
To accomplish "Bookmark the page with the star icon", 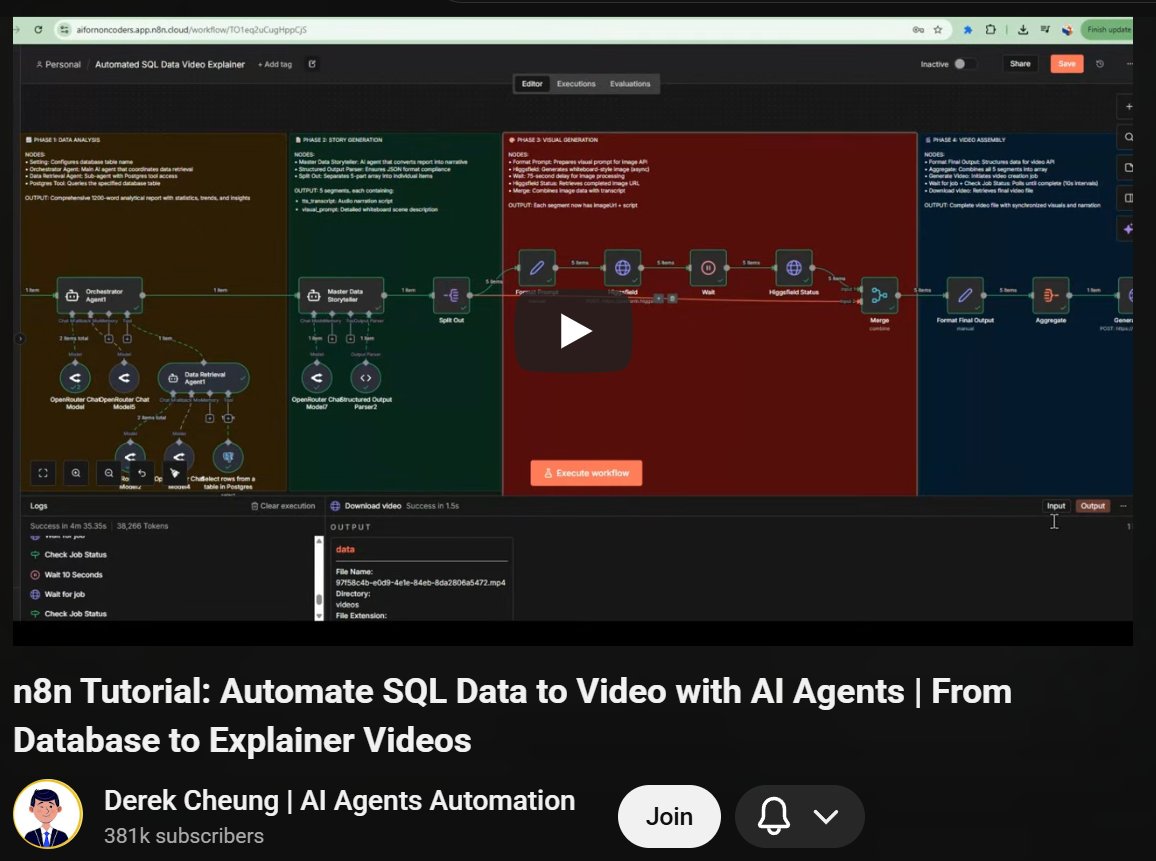I will [x=938, y=29].
